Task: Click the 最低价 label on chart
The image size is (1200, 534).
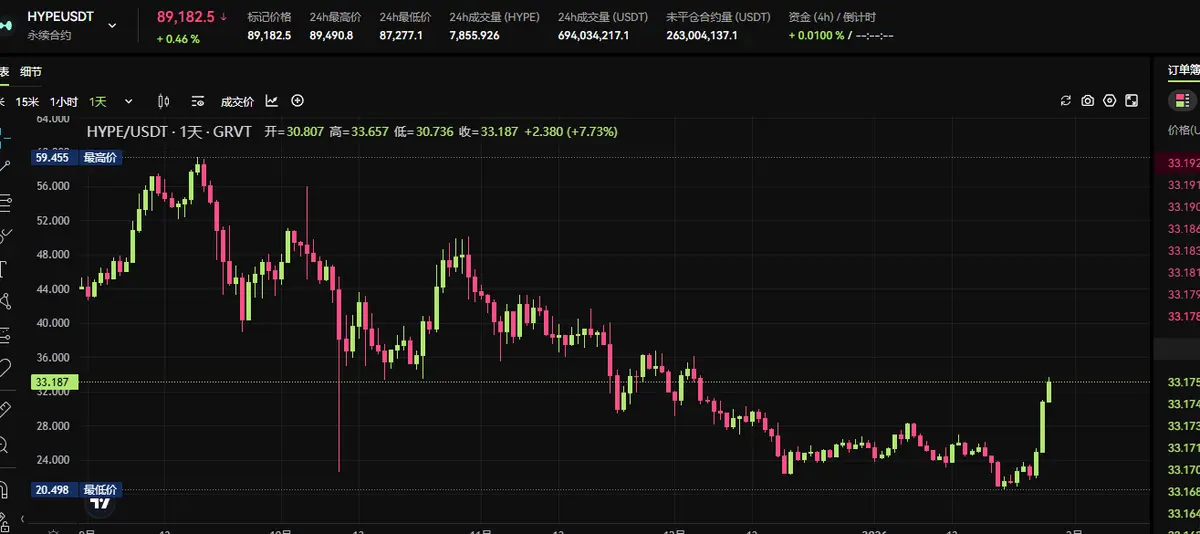Action: pos(99,489)
